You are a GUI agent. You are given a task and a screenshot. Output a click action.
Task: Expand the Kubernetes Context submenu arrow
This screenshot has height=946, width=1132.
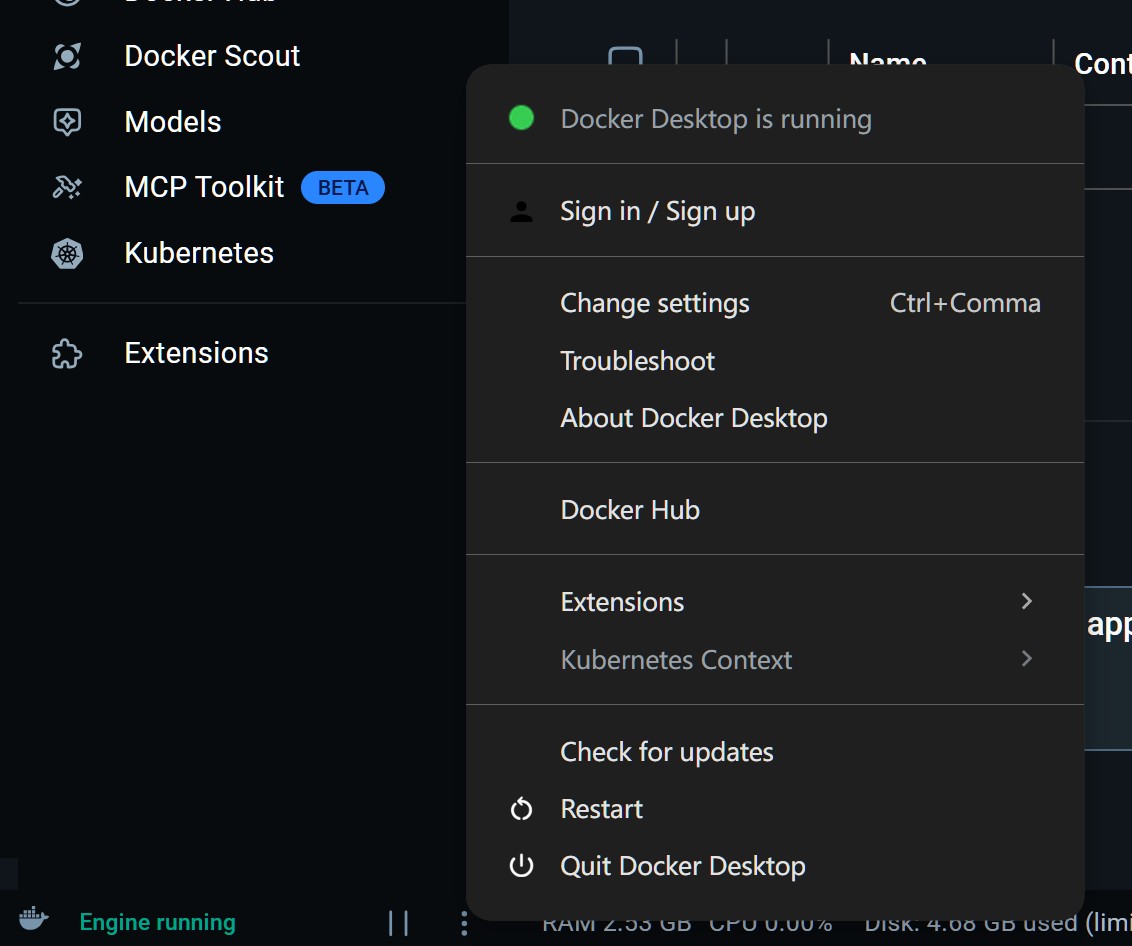click(x=1027, y=659)
